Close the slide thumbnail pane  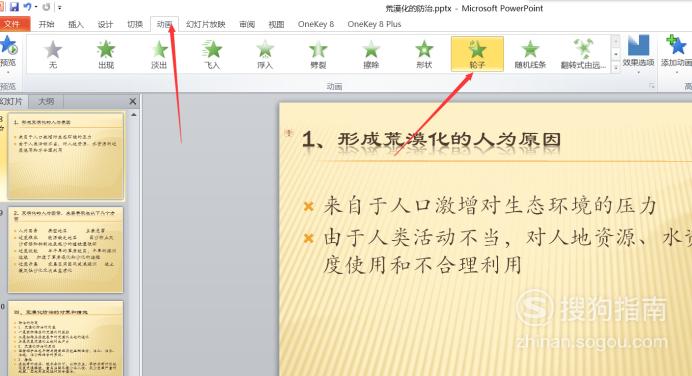pyautogui.click(x=132, y=102)
